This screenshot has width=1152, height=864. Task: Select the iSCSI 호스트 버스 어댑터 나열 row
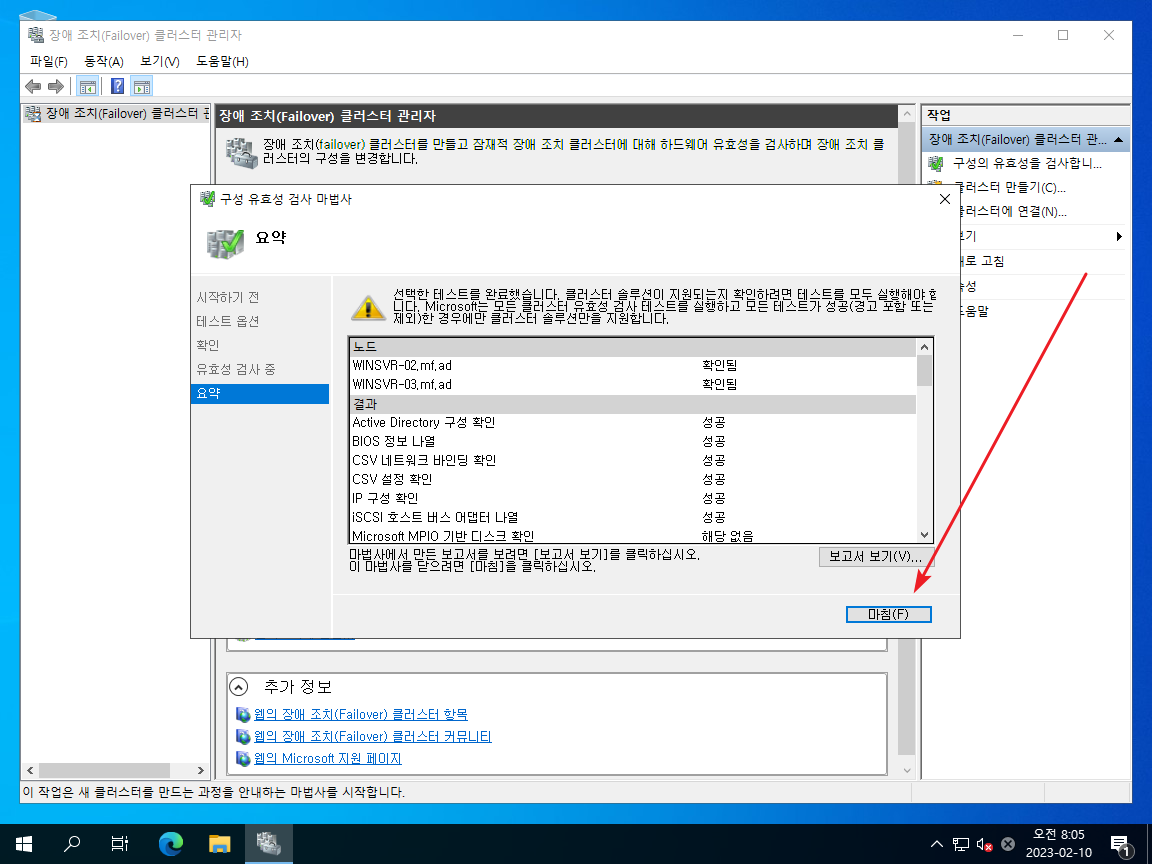pos(633,517)
